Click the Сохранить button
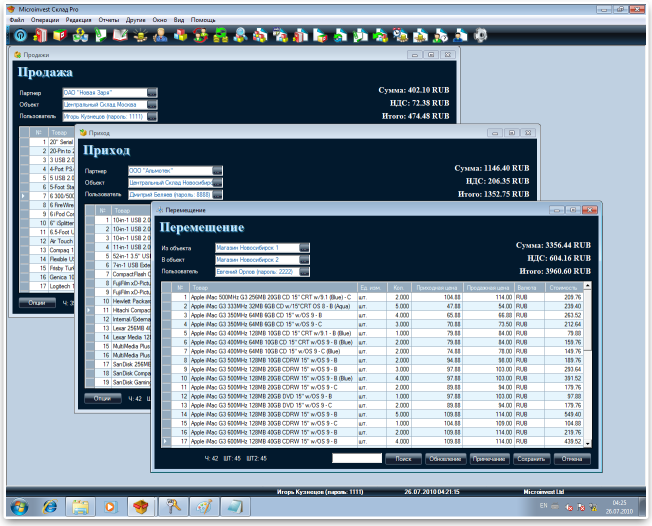Viewport: 652px width, 526px height. 531,459
